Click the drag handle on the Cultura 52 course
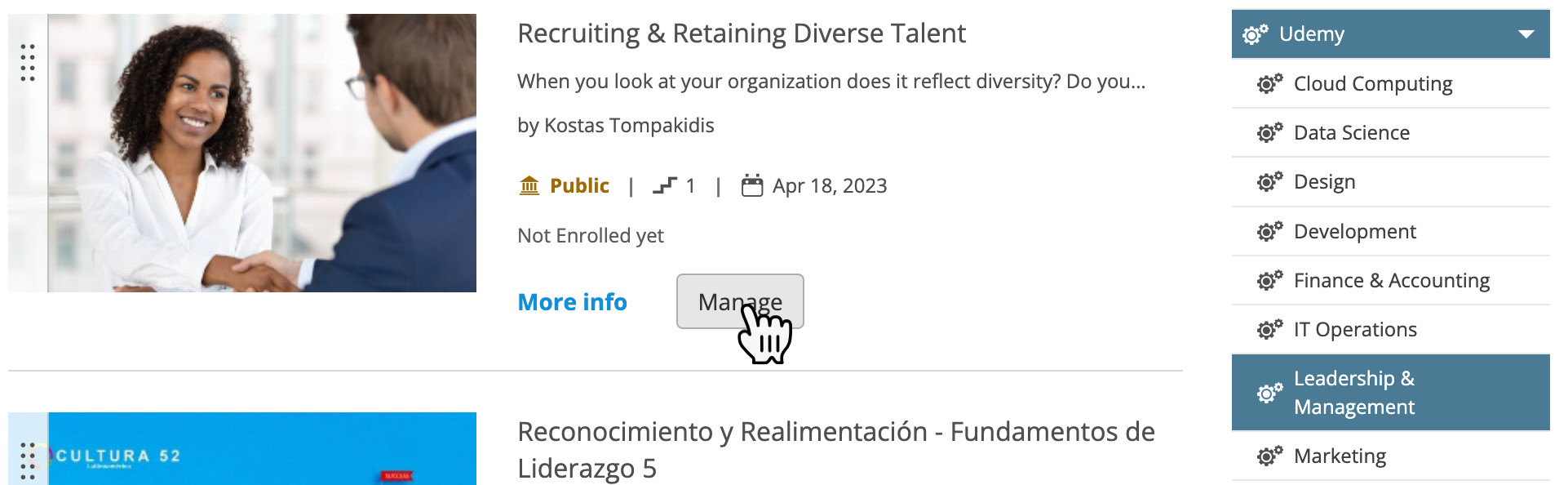The height and width of the screenshot is (485, 1568). (x=28, y=461)
